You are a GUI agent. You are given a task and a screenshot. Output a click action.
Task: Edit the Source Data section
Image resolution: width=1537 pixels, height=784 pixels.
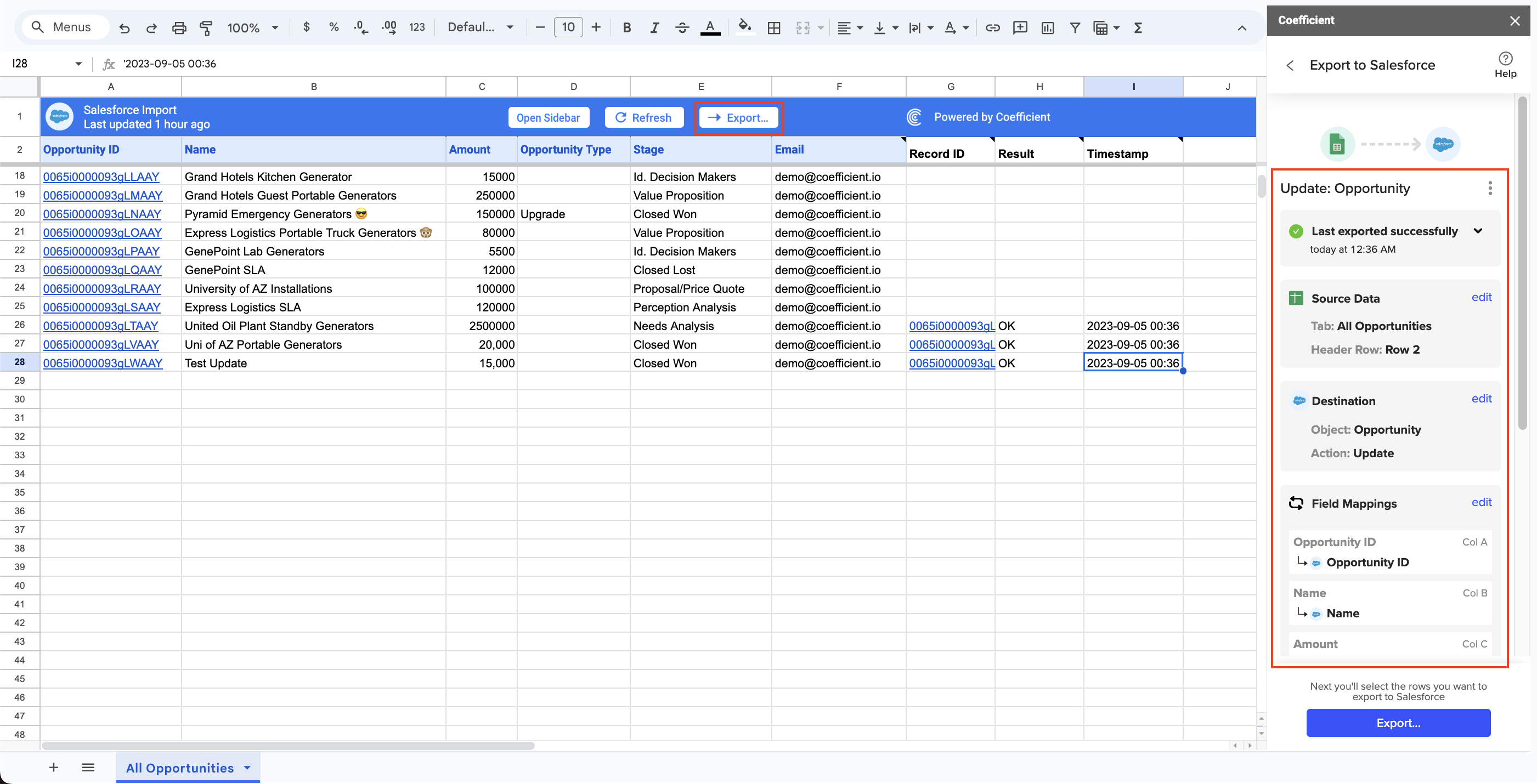(x=1482, y=297)
